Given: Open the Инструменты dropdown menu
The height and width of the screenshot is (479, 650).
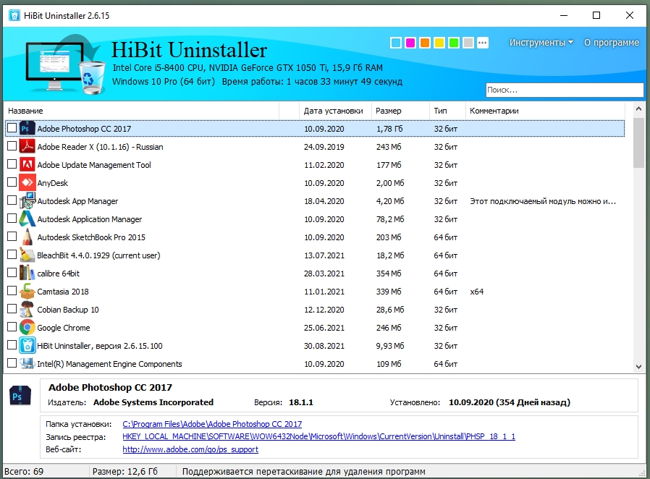Looking at the screenshot, I should 541,43.
